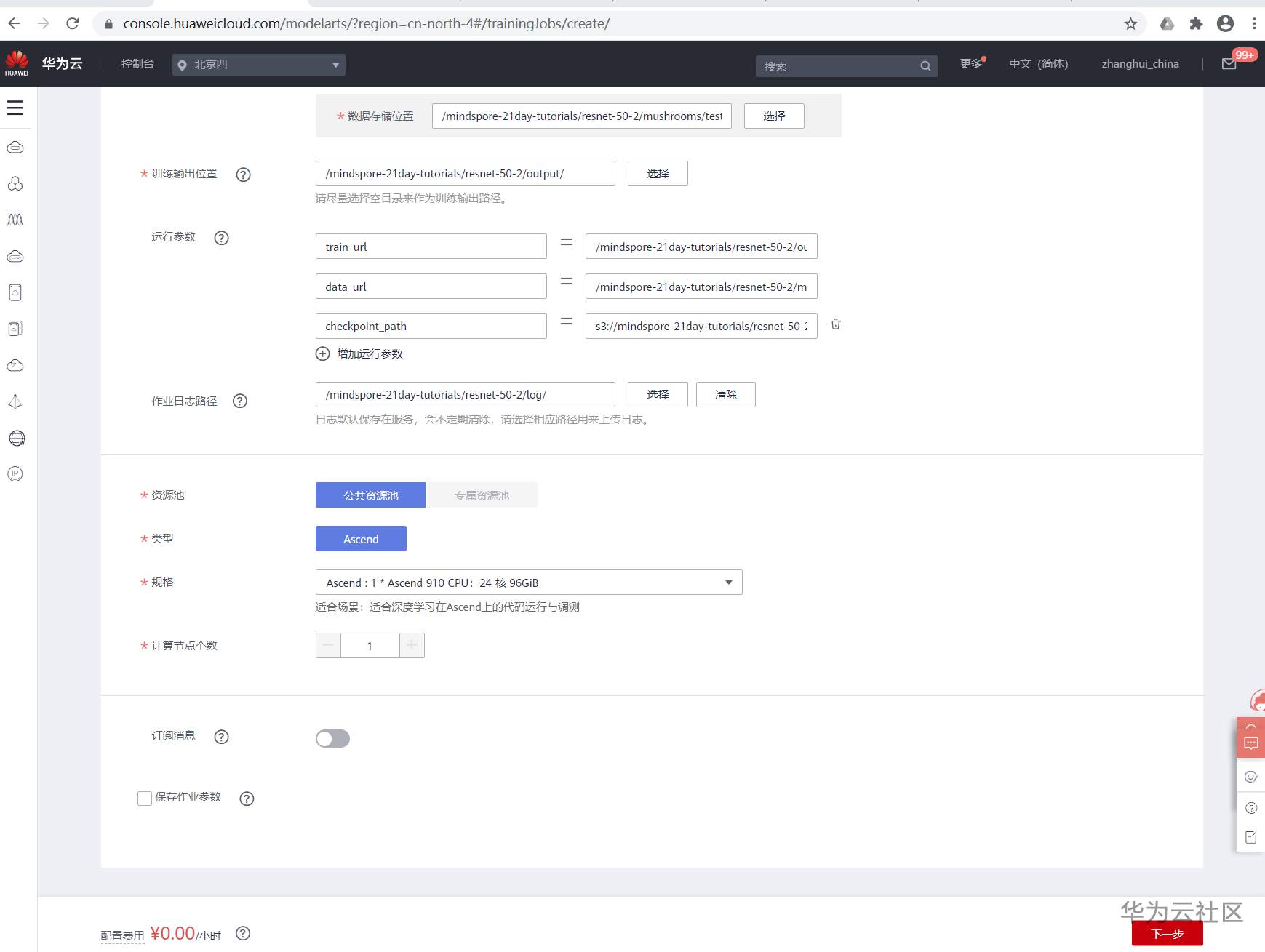This screenshot has width=1265, height=952.
Task: Open the question mark floating help icon
Action: pos(1251,808)
